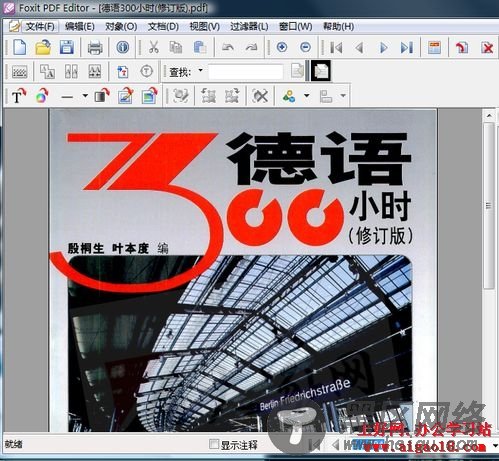Open the color wheel tool
Image resolution: width=499 pixels, height=461 pixels.
[x=42, y=96]
